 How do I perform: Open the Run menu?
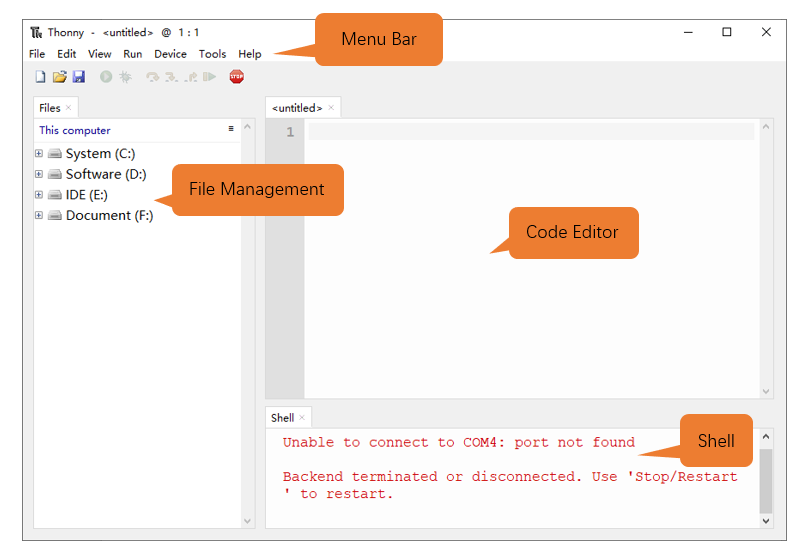pyautogui.click(x=133, y=54)
